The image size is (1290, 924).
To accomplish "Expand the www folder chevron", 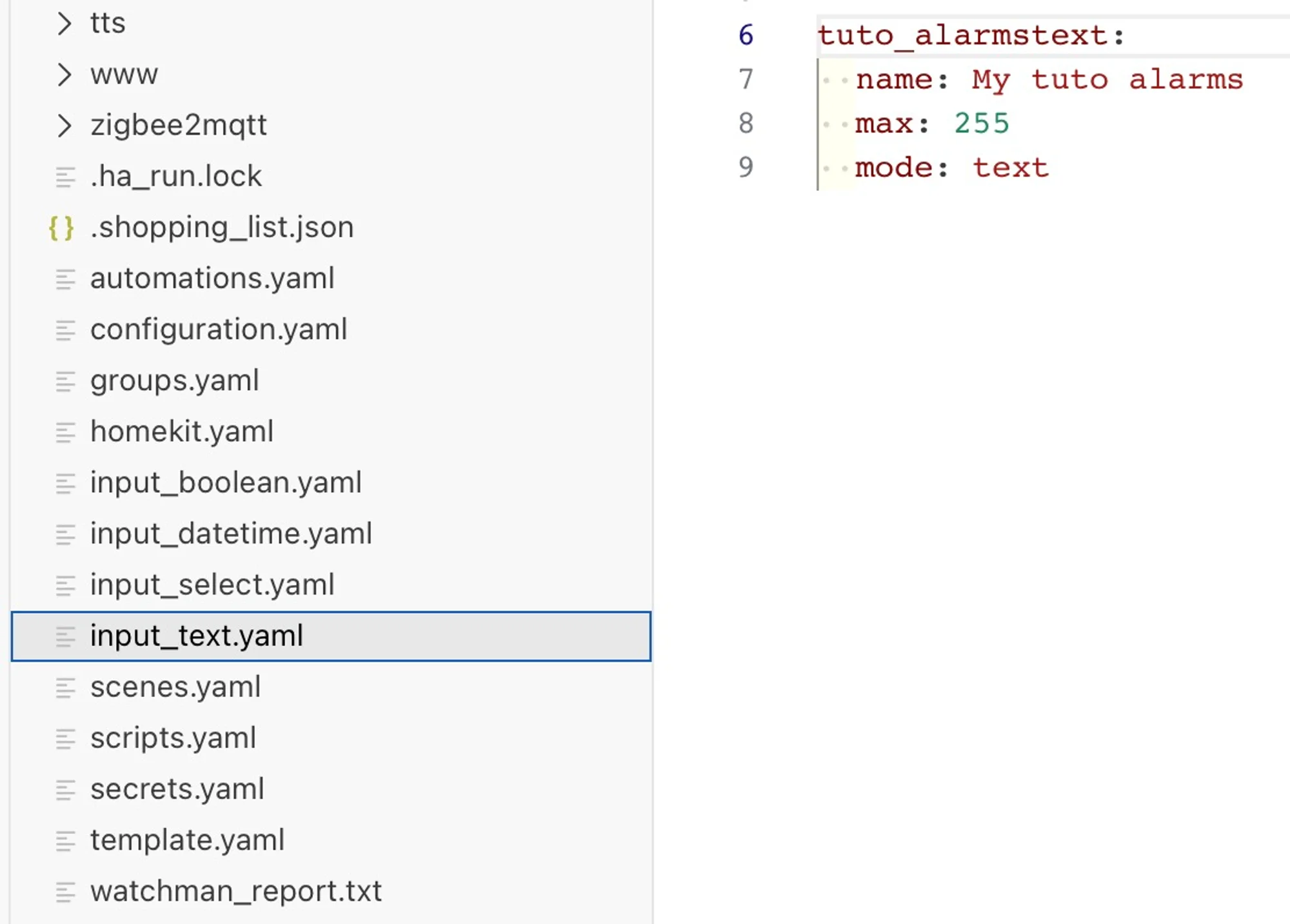I will coord(64,75).
